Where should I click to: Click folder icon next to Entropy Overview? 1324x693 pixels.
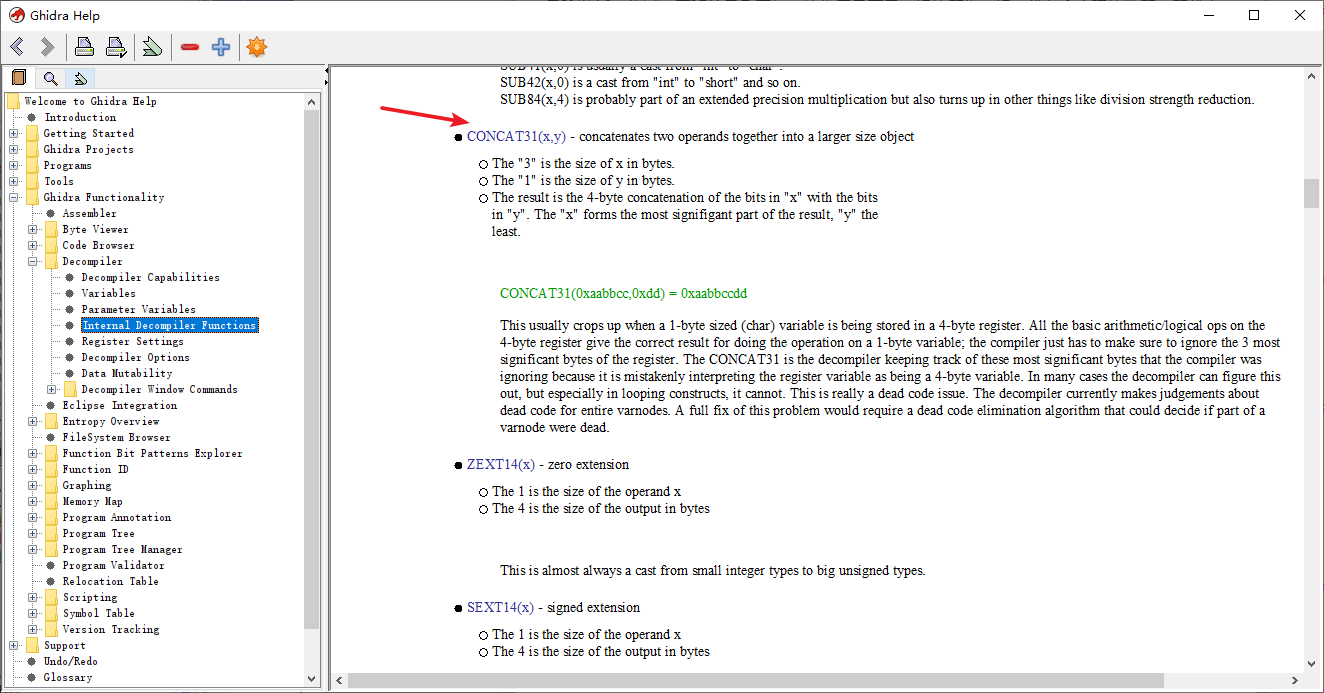51,421
